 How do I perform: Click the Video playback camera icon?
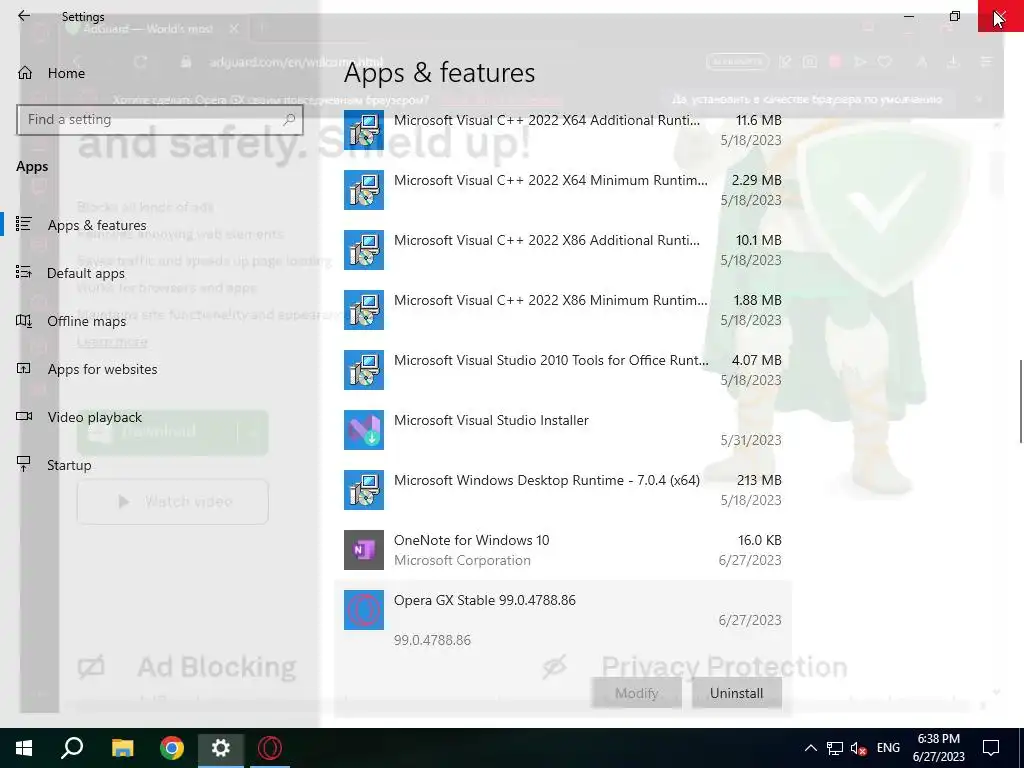[24, 416]
